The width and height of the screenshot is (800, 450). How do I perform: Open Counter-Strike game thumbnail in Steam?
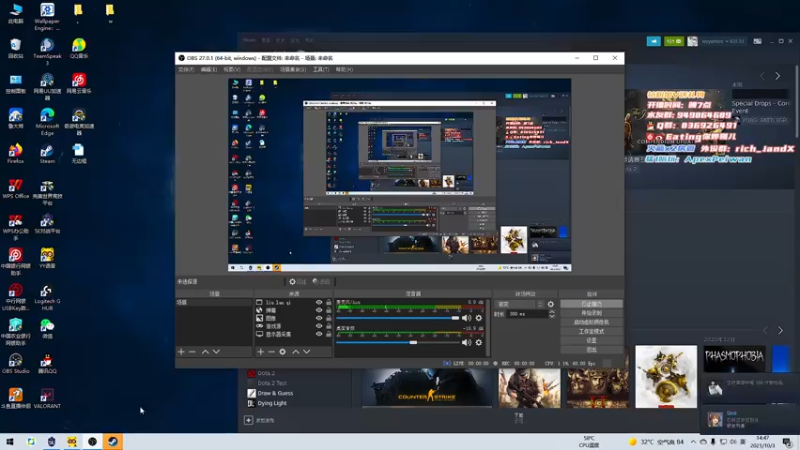(427, 388)
